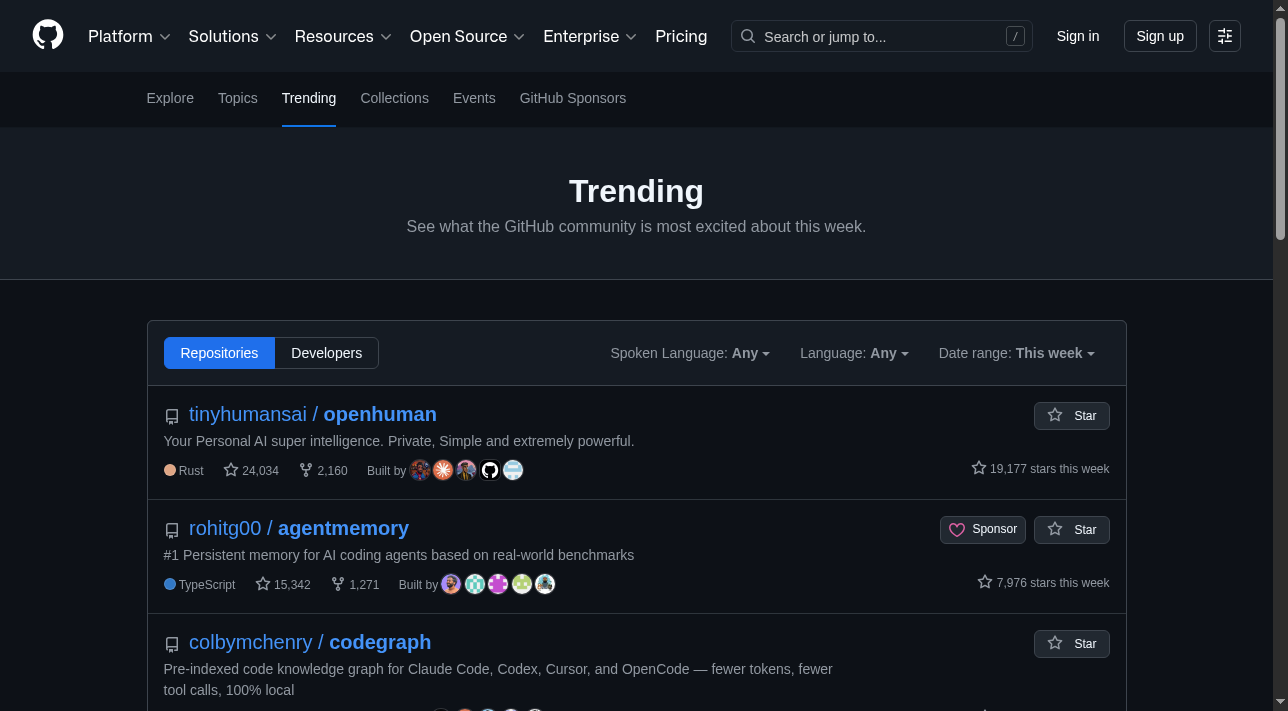Go to the Explore tab

pos(170,98)
